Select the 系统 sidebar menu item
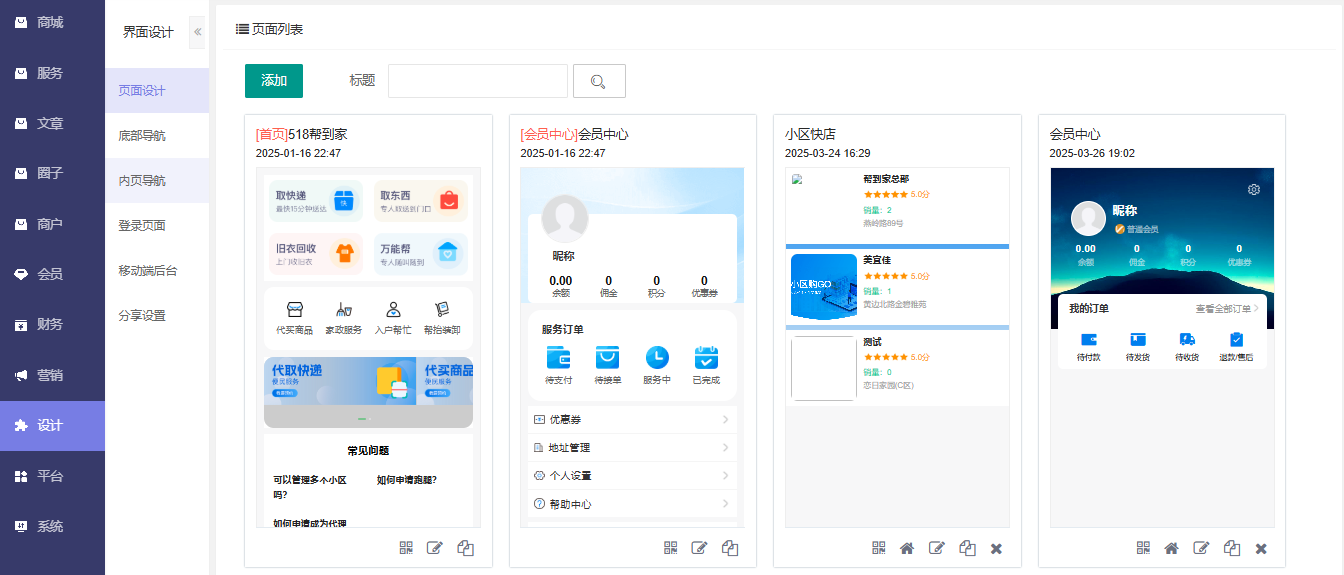Screen dimensions: 1344x575 tap(50, 526)
